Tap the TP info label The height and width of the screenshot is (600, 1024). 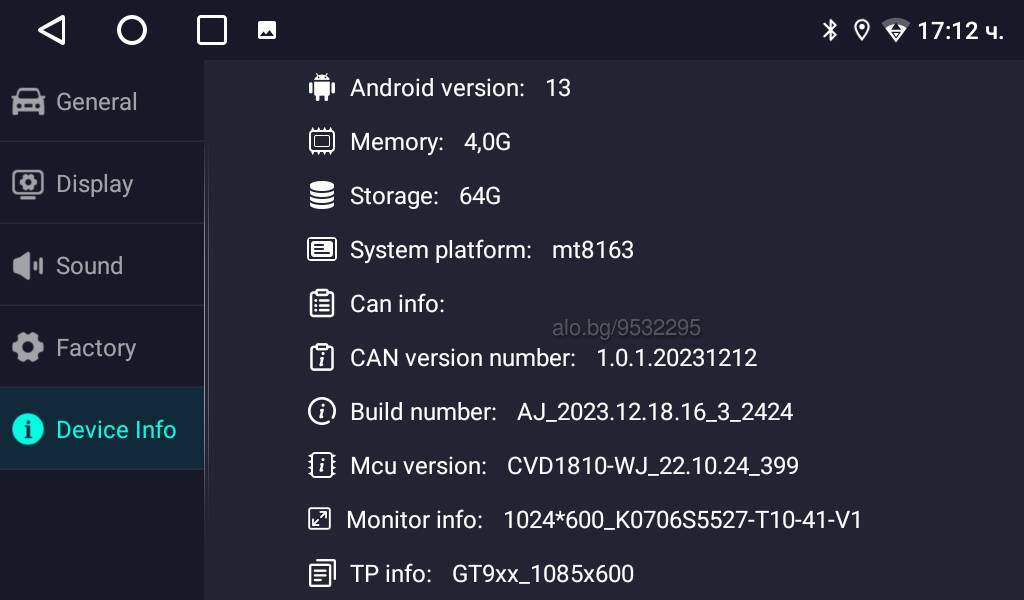(391, 575)
